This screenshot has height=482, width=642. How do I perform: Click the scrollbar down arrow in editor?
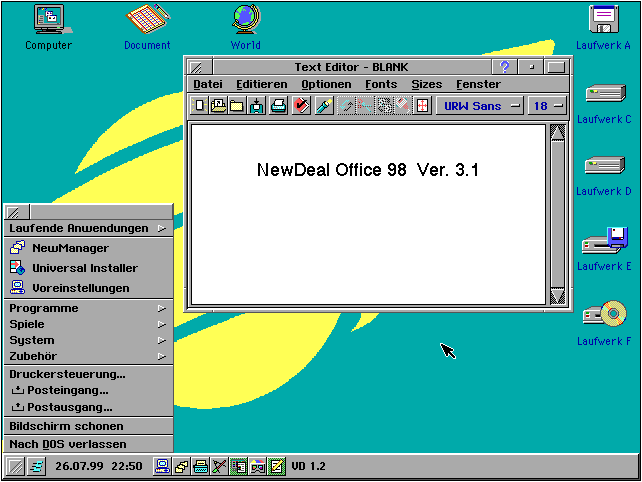[558, 296]
